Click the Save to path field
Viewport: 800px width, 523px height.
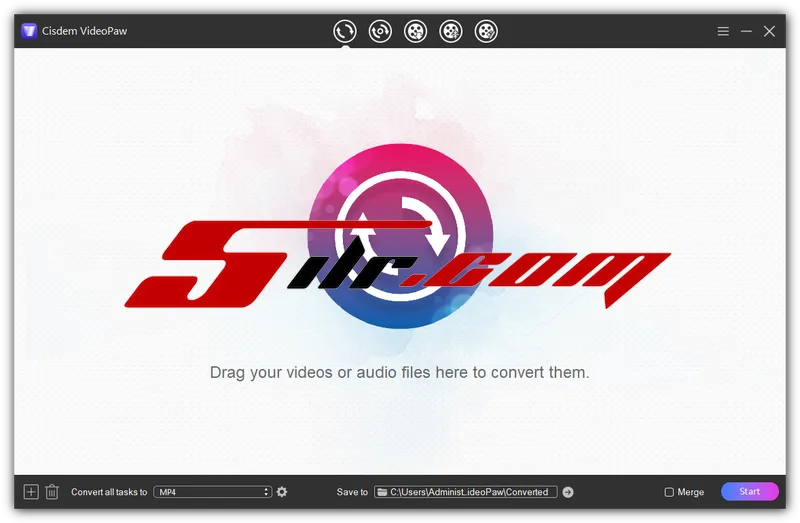click(470, 492)
